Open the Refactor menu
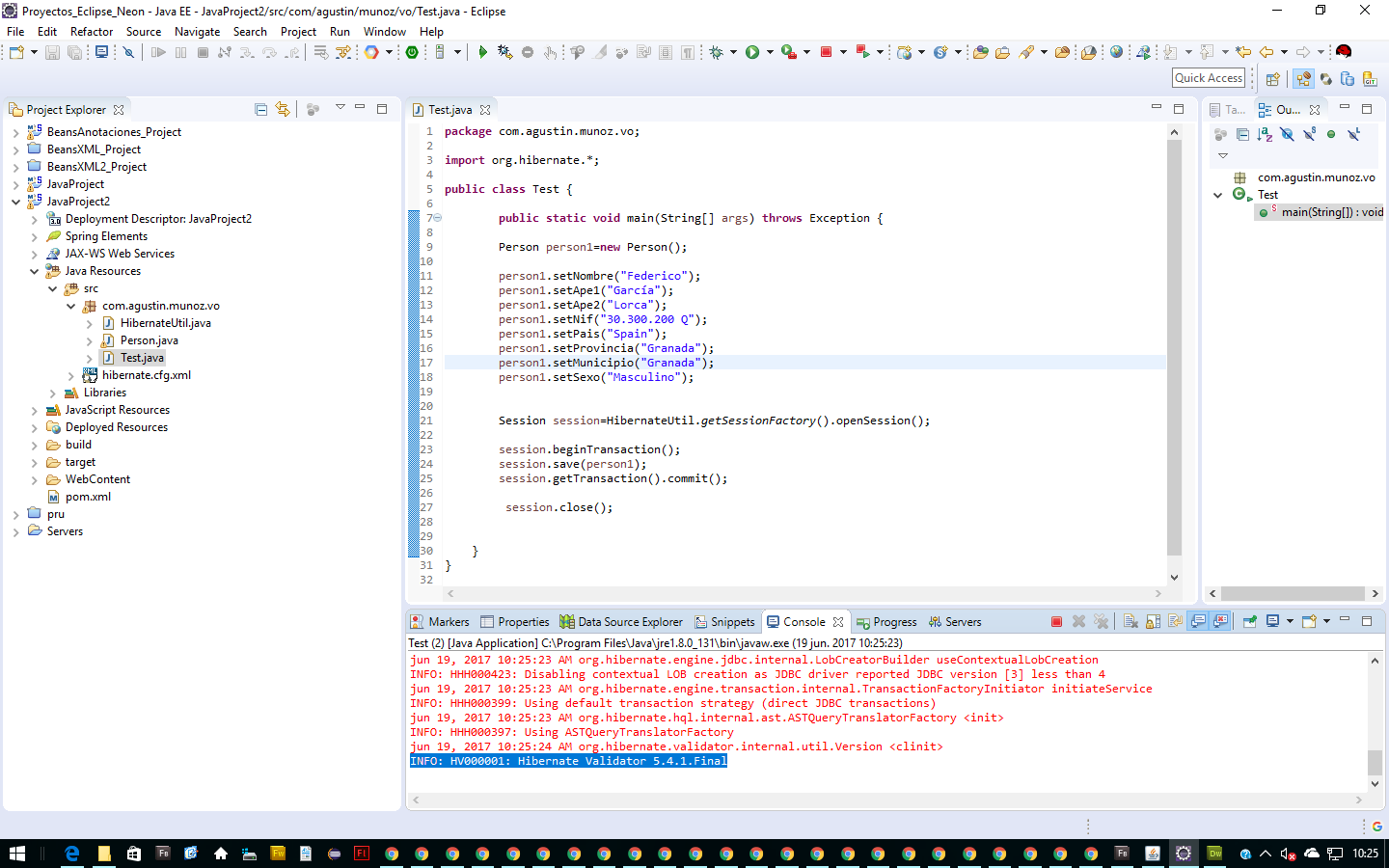 (92, 31)
